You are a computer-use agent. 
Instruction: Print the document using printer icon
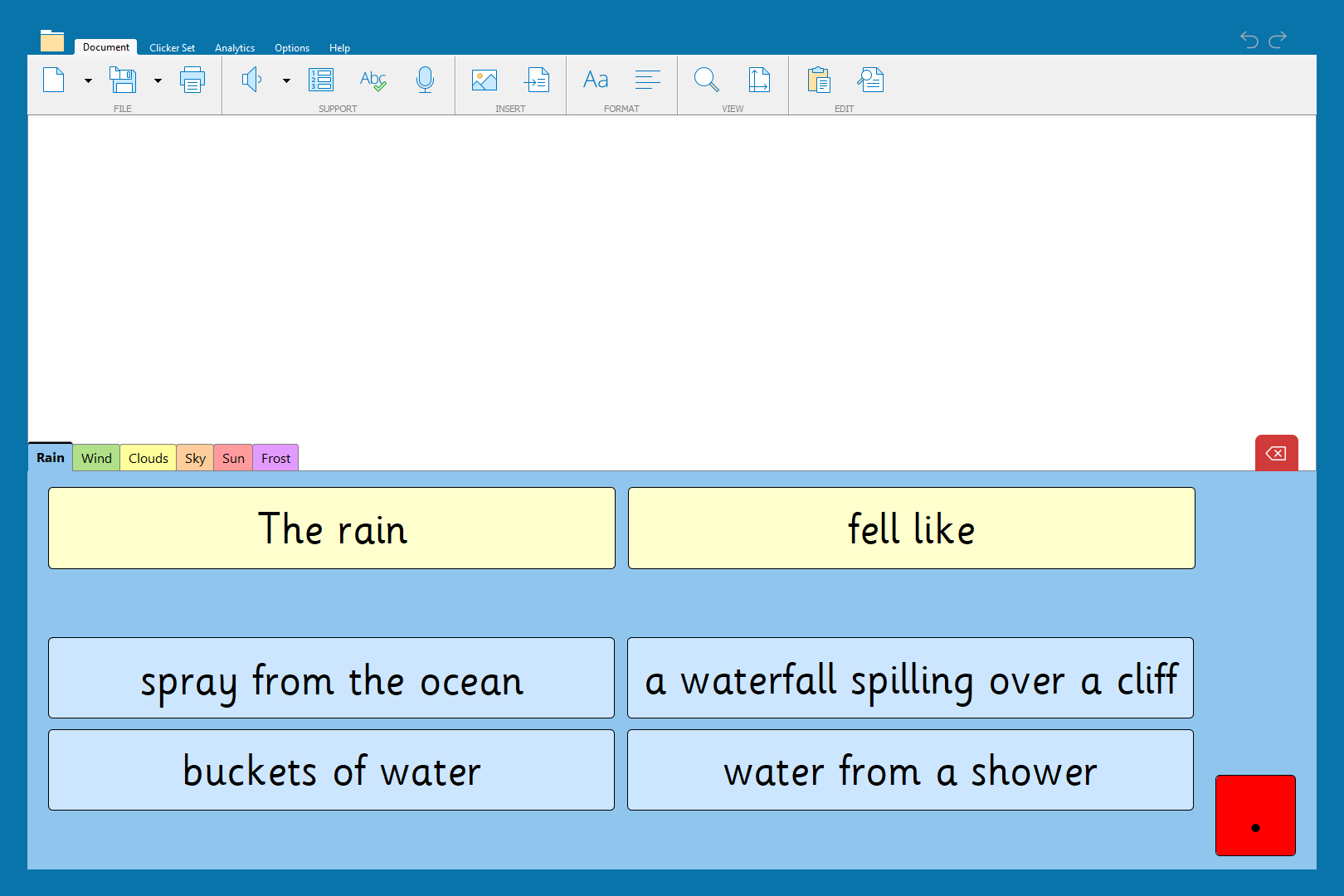click(x=192, y=80)
